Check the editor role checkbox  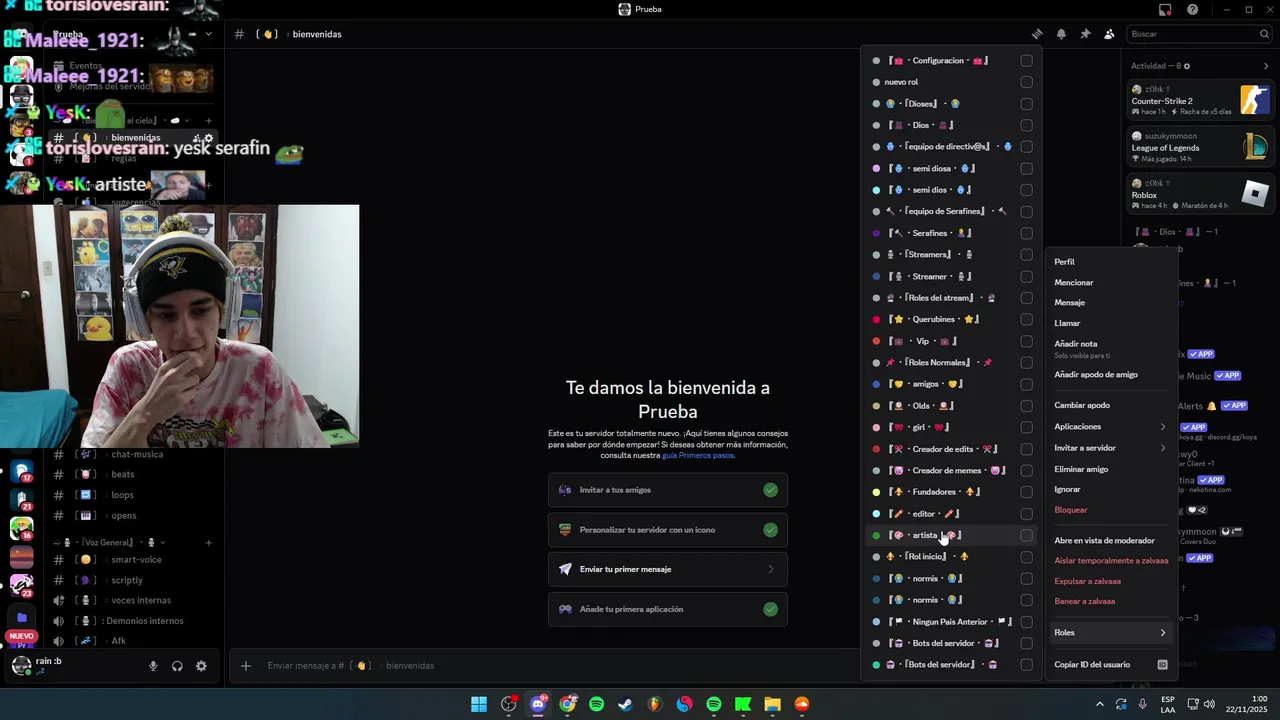point(1026,514)
